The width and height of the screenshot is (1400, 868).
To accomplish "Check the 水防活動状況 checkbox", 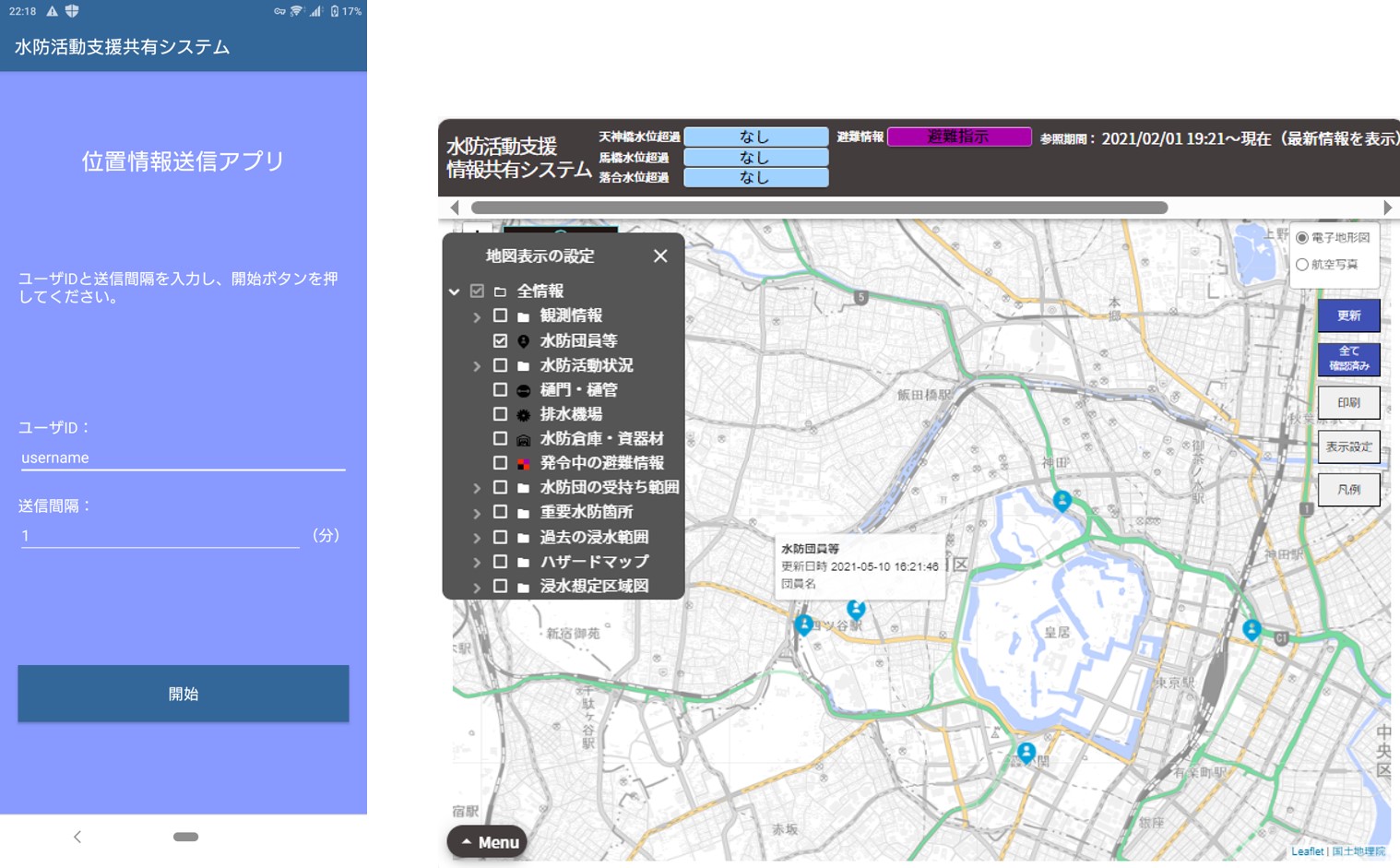I will [x=500, y=365].
